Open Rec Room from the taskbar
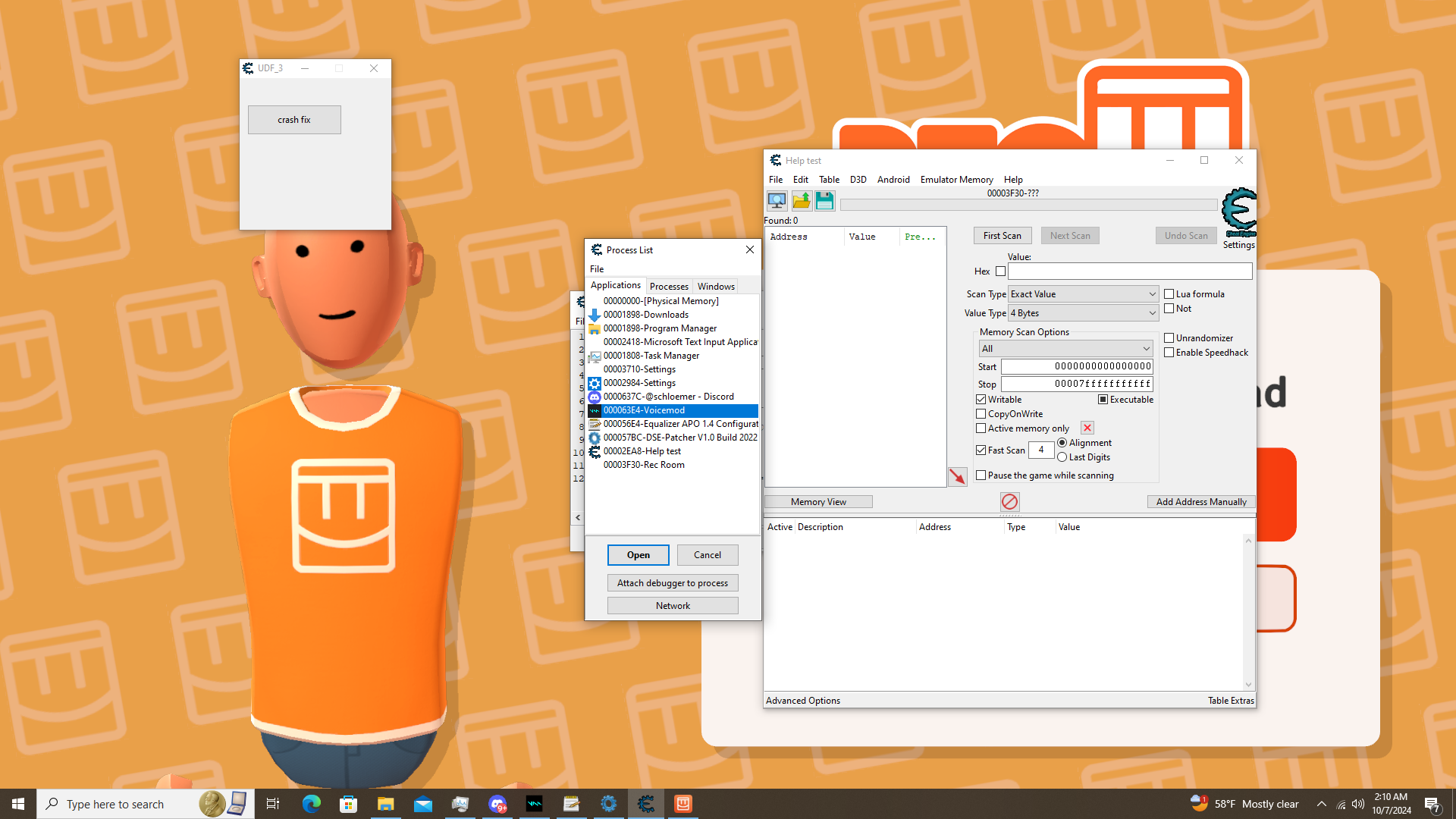 pos(683,804)
